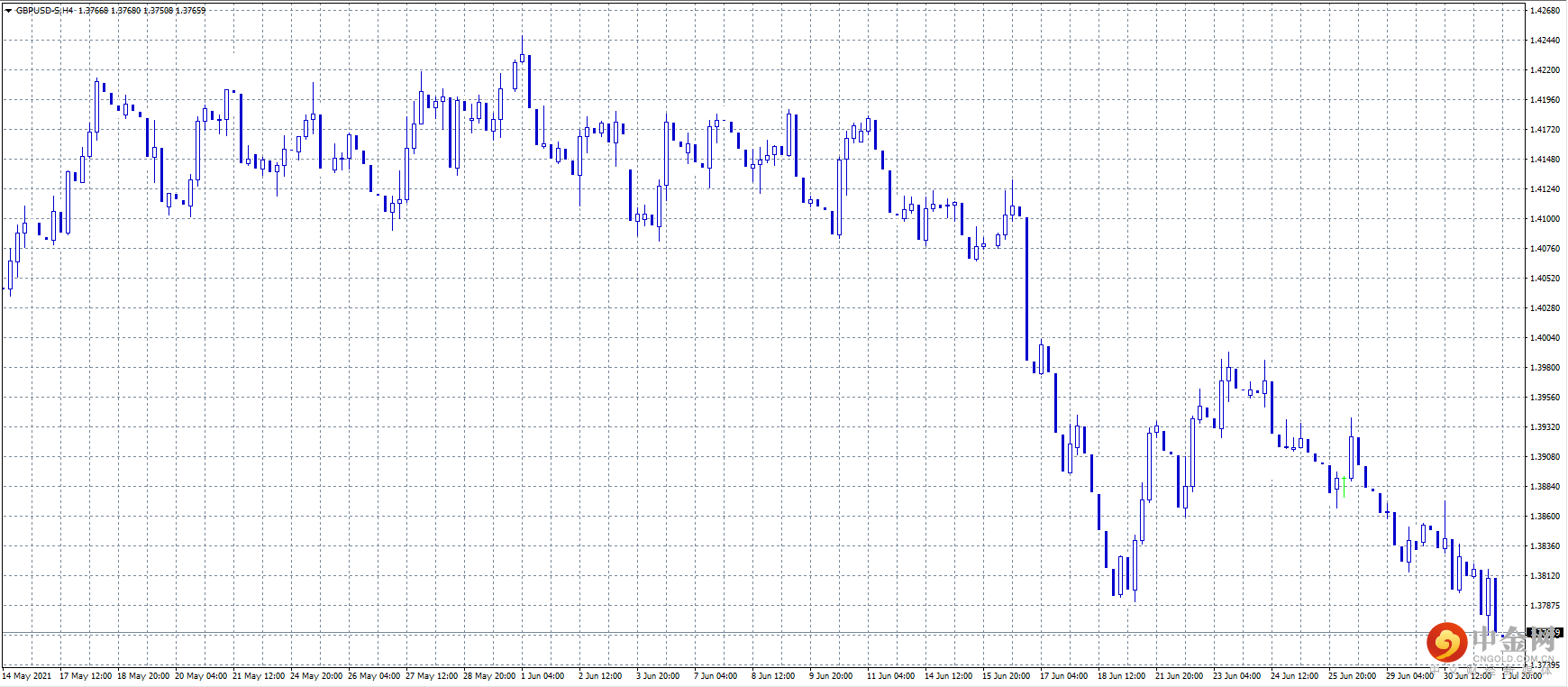Select price level 1.40280 on the axis

[x=1545, y=308]
